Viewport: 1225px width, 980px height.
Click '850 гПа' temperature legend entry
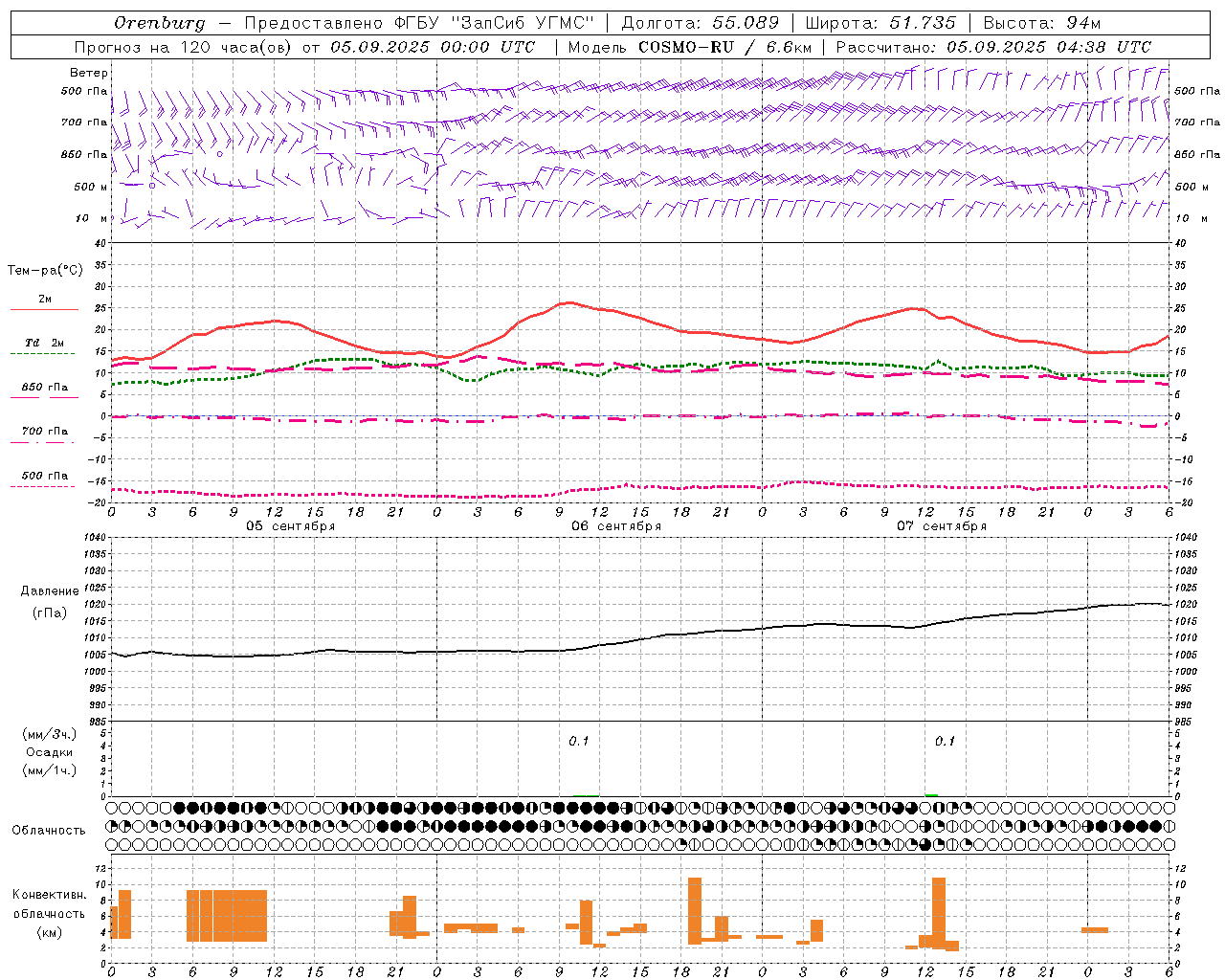(44, 387)
